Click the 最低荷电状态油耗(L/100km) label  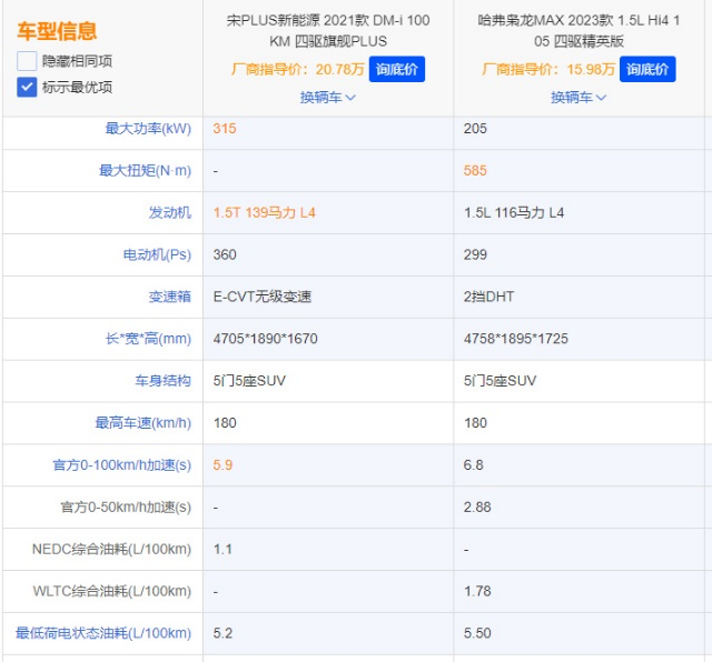pyautogui.click(x=104, y=633)
